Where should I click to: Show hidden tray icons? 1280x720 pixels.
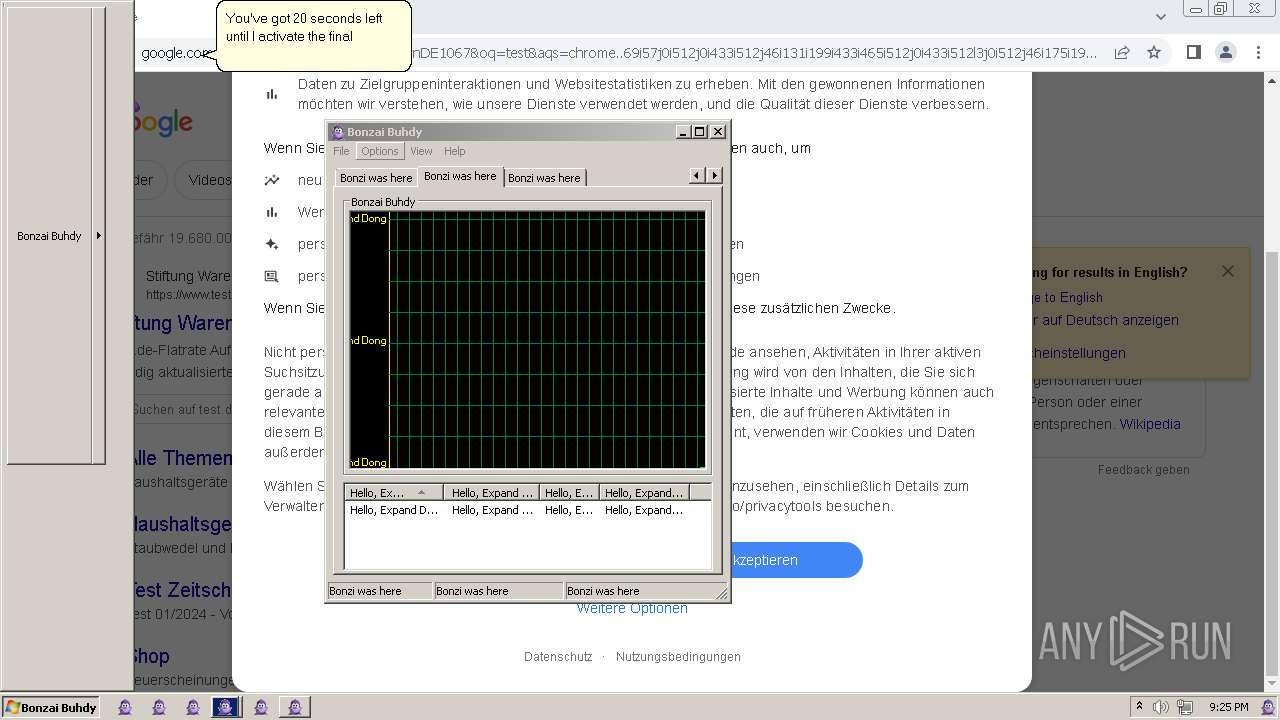1139,707
